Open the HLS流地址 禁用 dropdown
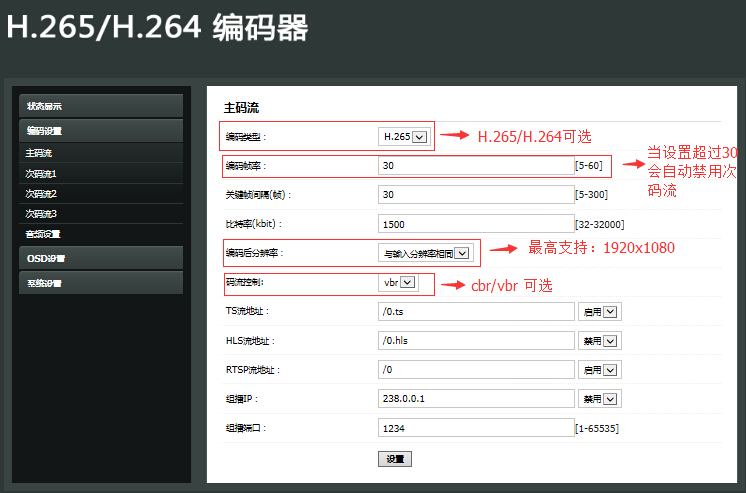The width and height of the screenshot is (746, 493). click(599, 341)
